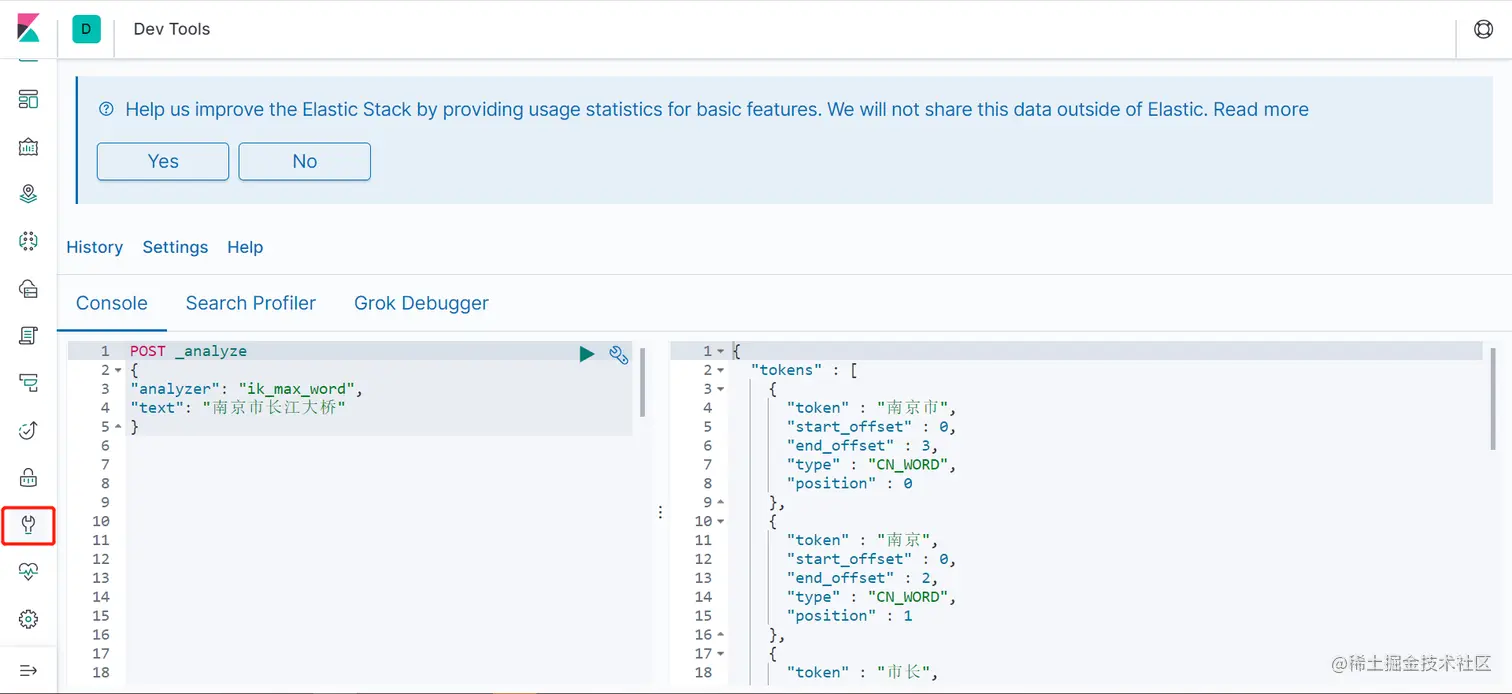Switch to the Grok Debugger tab
1512x694 pixels.
pos(421,303)
